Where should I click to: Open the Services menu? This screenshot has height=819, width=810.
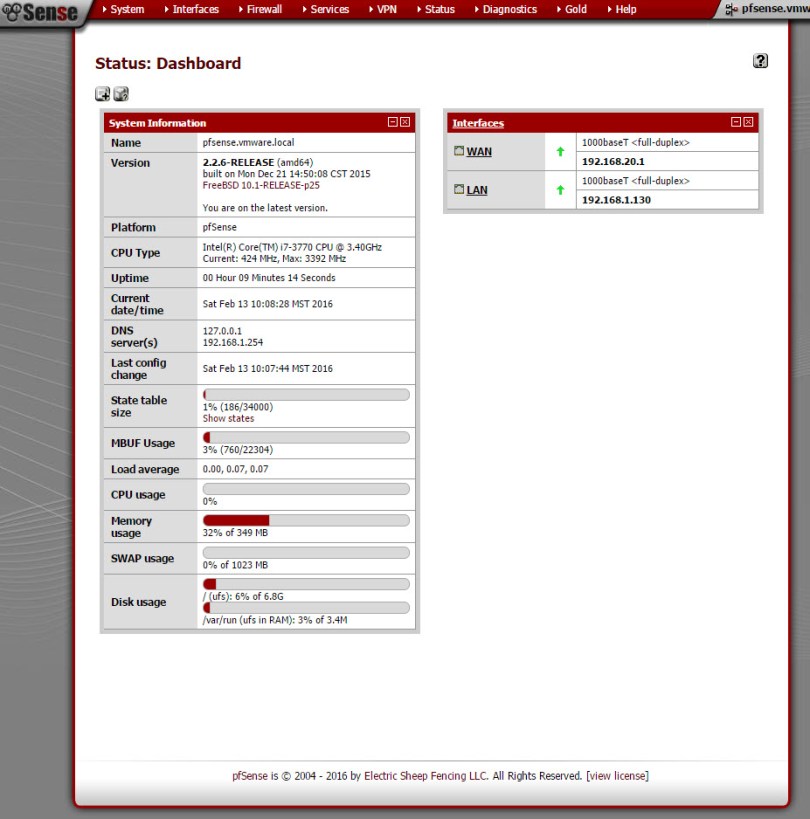click(324, 9)
